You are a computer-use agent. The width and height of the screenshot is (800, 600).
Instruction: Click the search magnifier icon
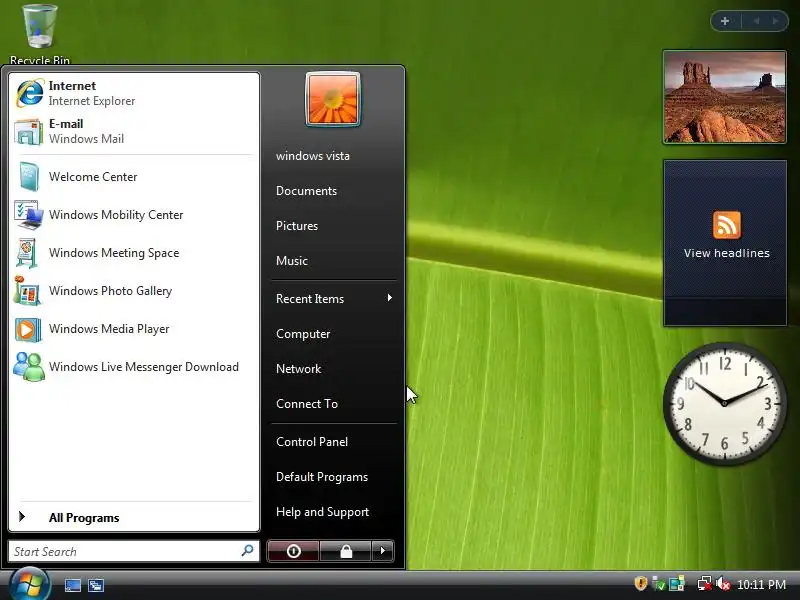(247, 551)
